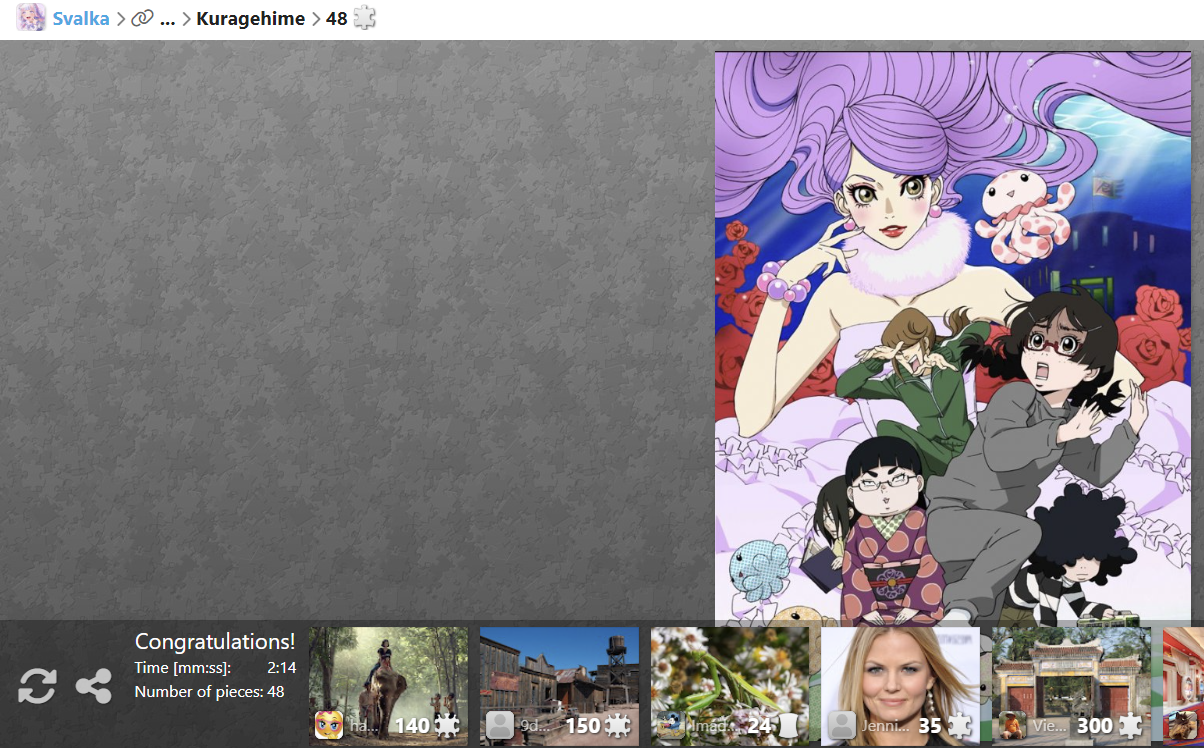
Task: Click the breadcrumb ellipsis
Action: pyautogui.click(x=167, y=18)
